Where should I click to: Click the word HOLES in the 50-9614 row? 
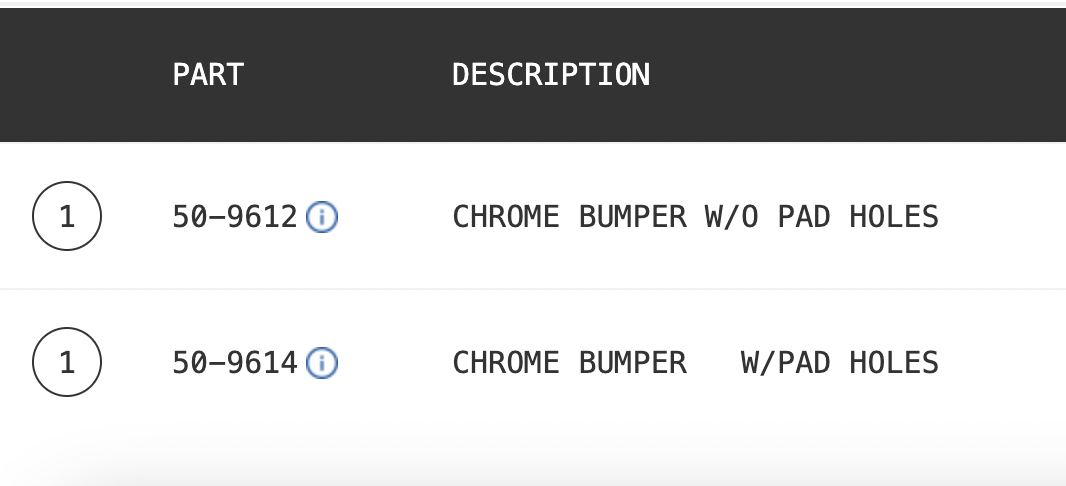pyautogui.click(x=894, y=363)
